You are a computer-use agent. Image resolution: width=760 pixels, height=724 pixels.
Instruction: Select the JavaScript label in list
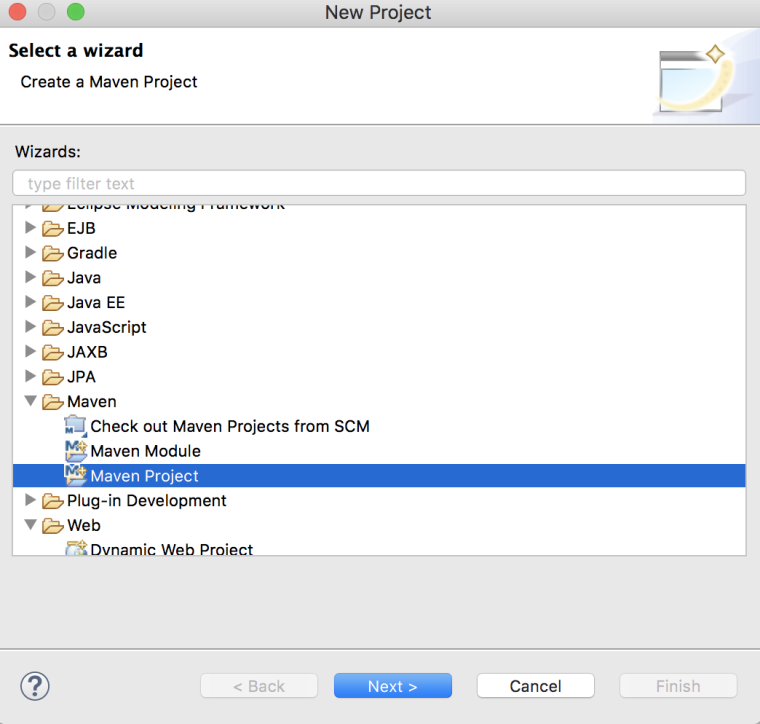coord(107,327)
